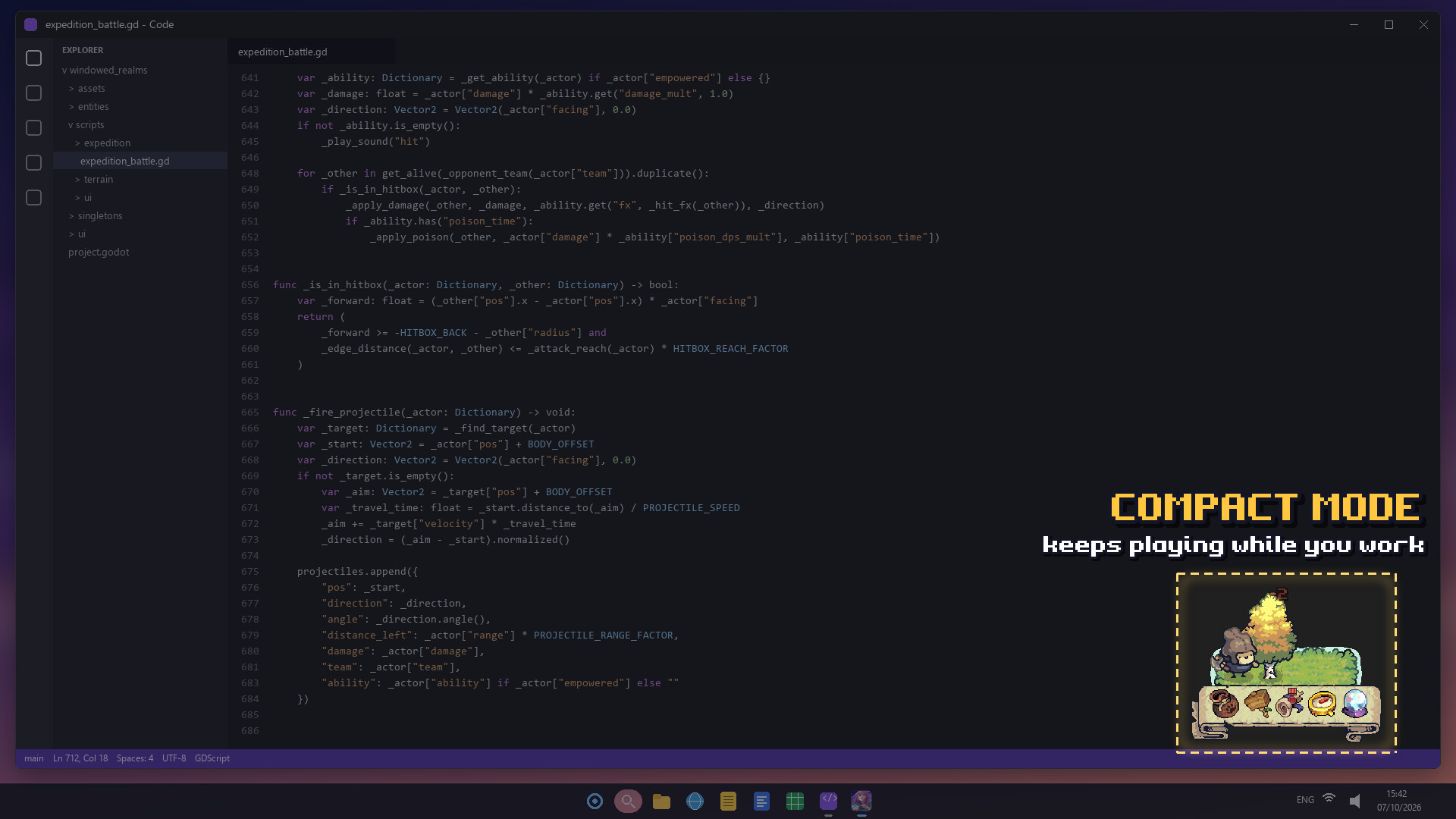This screenshot has height=819, width=1456.
Task: Expand the singletons folder
Action: click(96, 216)
